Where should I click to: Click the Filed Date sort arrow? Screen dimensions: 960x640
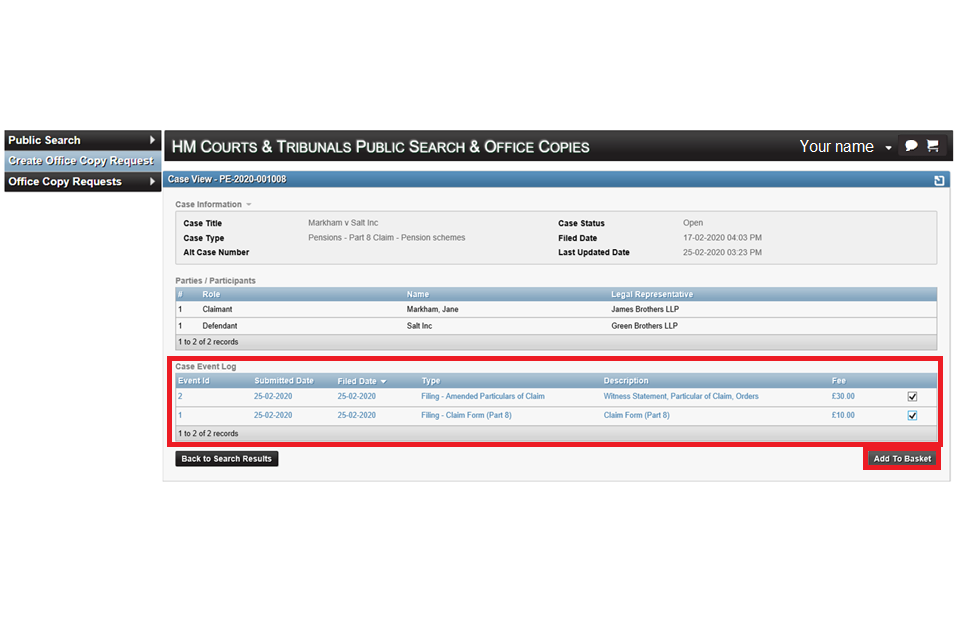(x=383, y=381)
